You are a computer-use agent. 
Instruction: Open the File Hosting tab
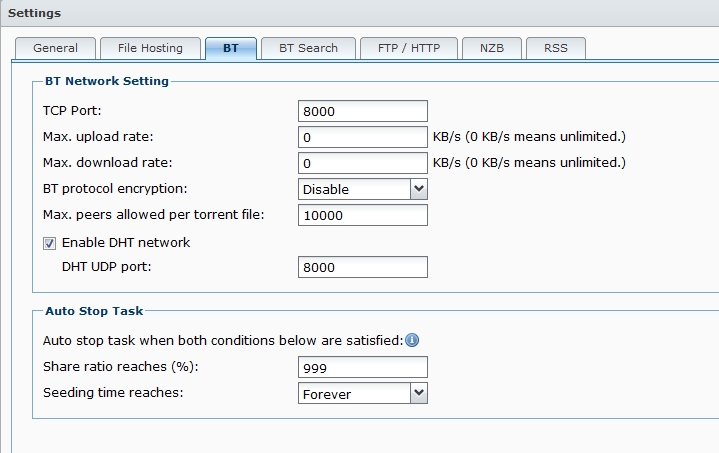point(150,48)
